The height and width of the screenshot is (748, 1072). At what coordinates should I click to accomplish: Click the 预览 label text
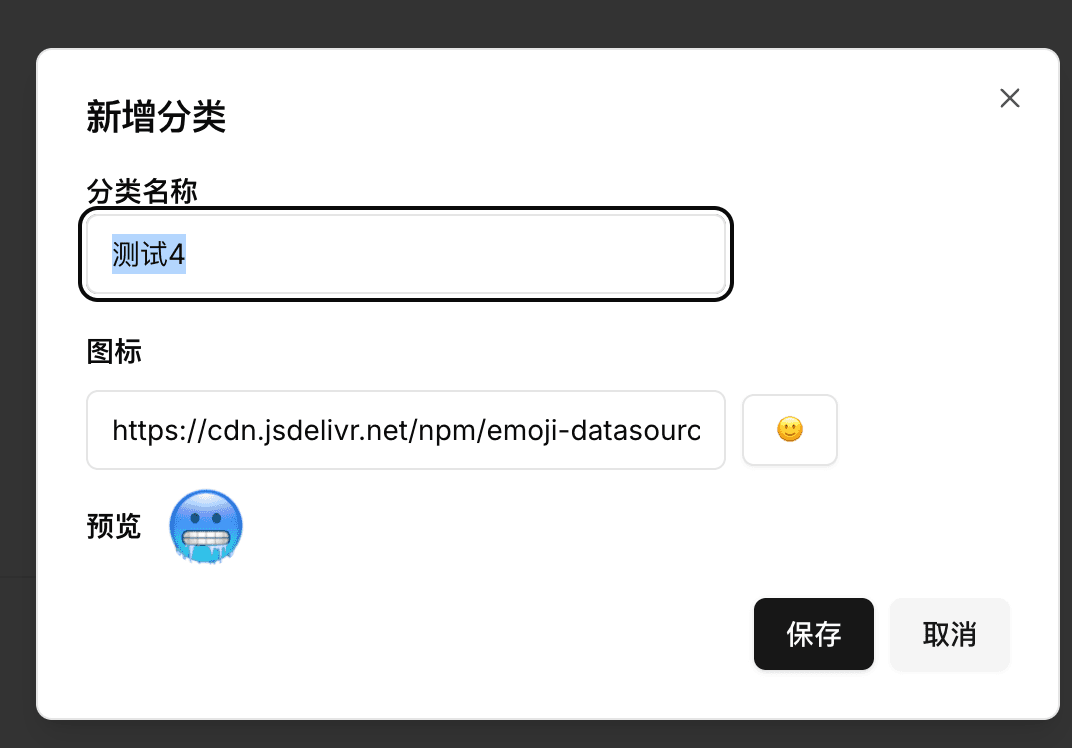(114, 526)
